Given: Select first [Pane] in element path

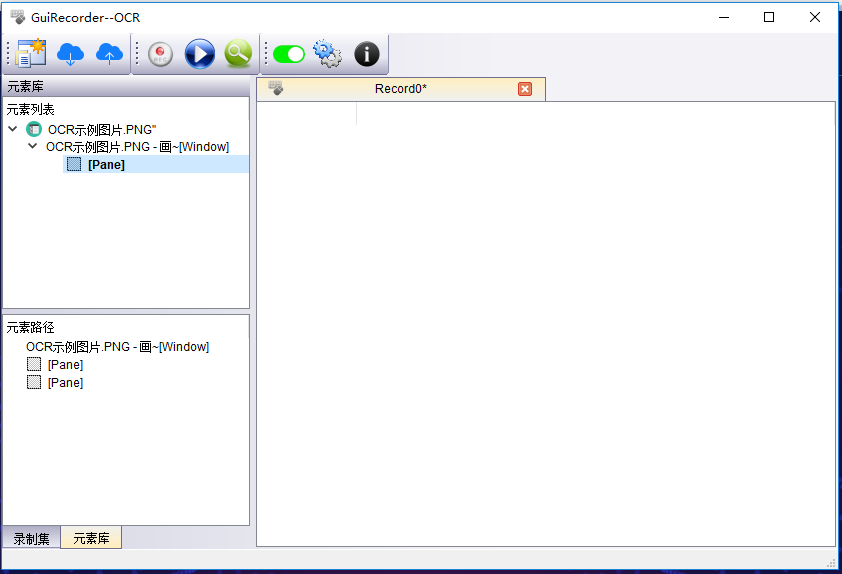Looking at the screenshot, I should coord(66,365).
